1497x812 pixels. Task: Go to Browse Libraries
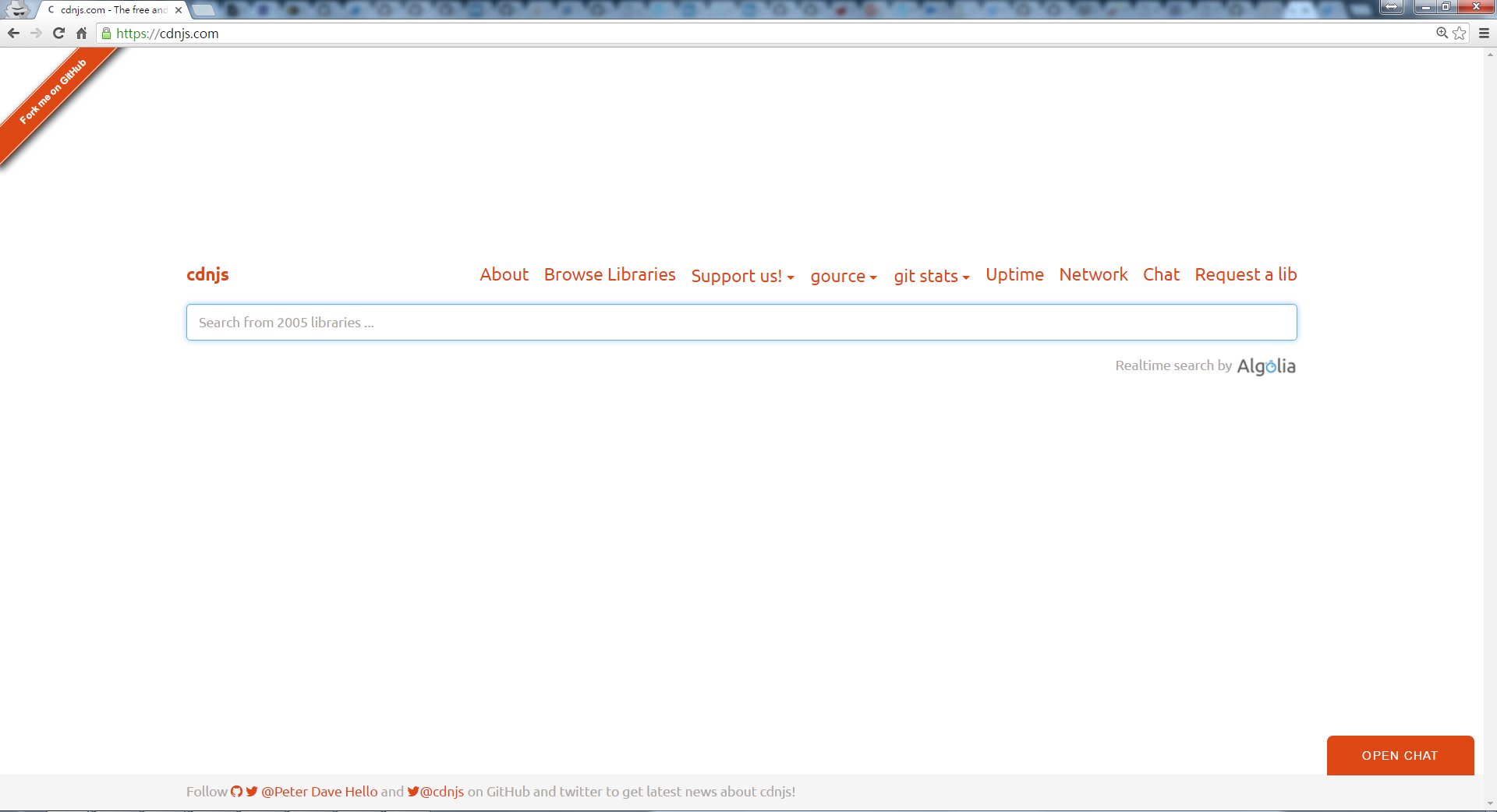click(610, 274)
